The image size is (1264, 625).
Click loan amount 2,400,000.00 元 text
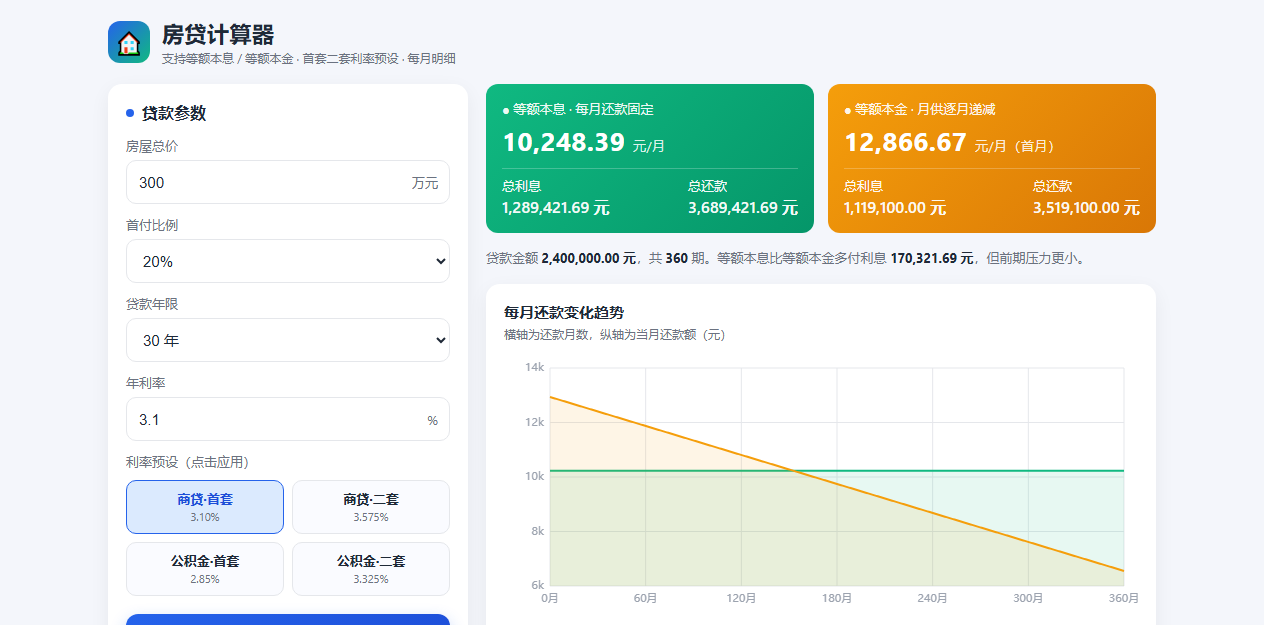click(x=589, y=258)
